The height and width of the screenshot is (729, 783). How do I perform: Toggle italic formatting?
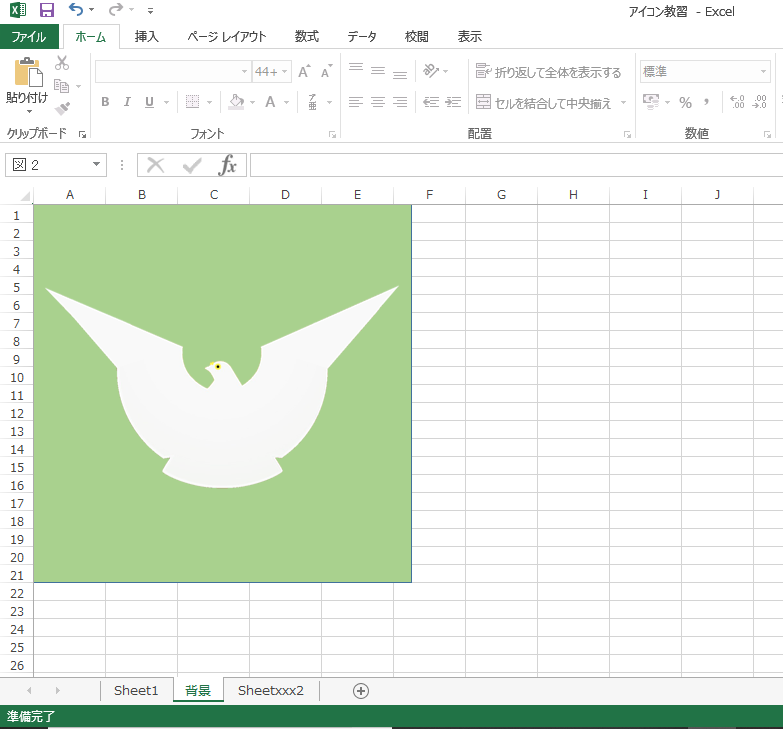(127, 102)
